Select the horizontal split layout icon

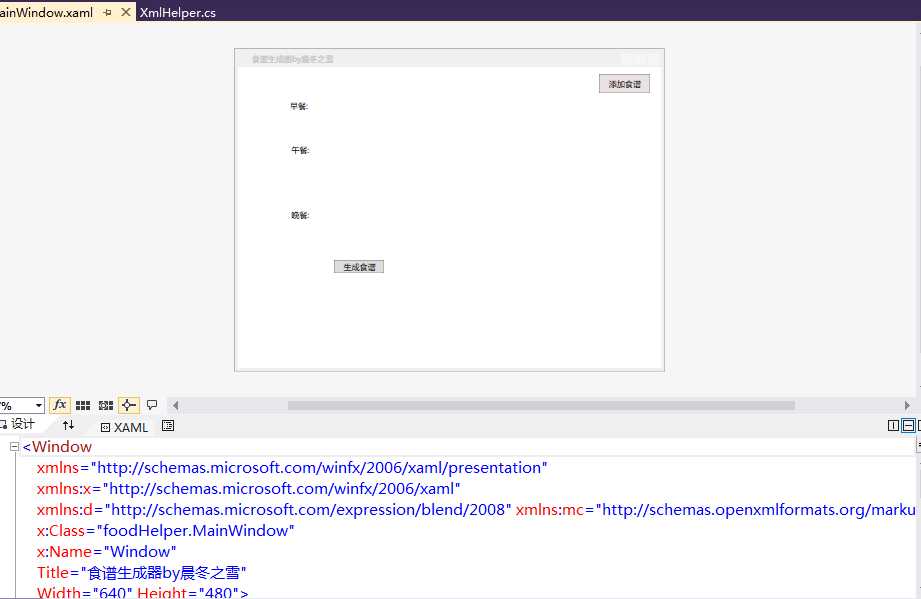908,426
